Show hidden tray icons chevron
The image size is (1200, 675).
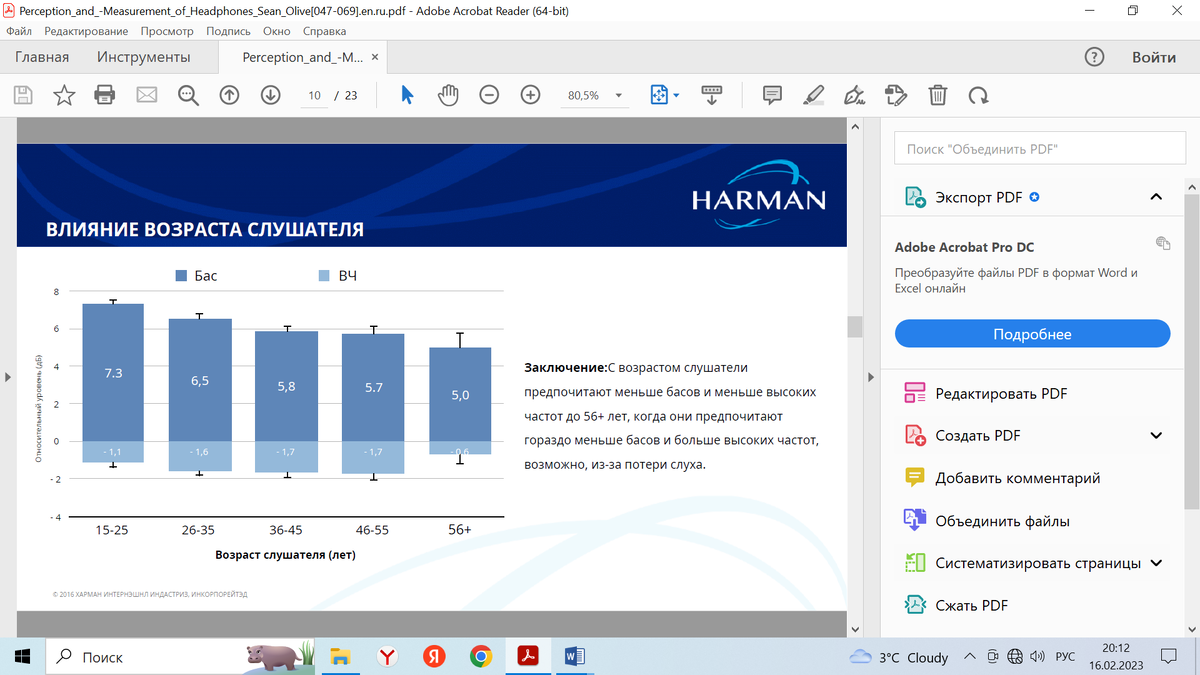coord(969,657)
